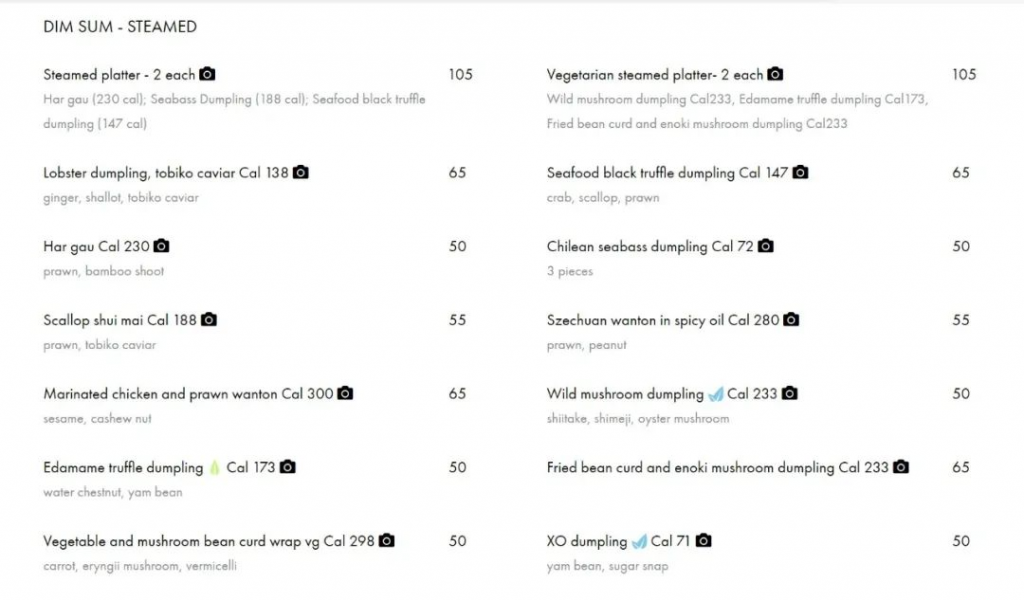Show Vegetarian steamed platter photo

(x=775, y=74)
